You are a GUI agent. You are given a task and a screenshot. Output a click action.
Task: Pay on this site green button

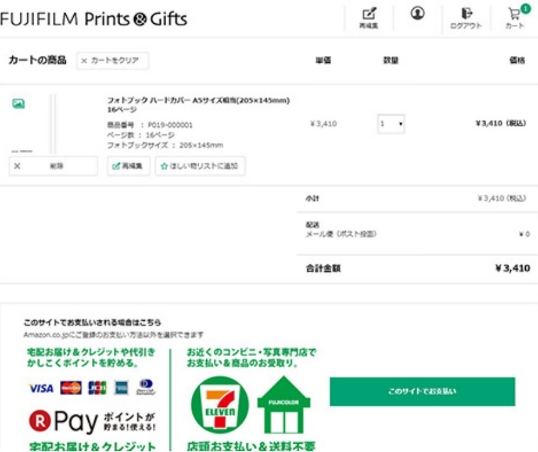pyautogui.click(x=422, y=391)
